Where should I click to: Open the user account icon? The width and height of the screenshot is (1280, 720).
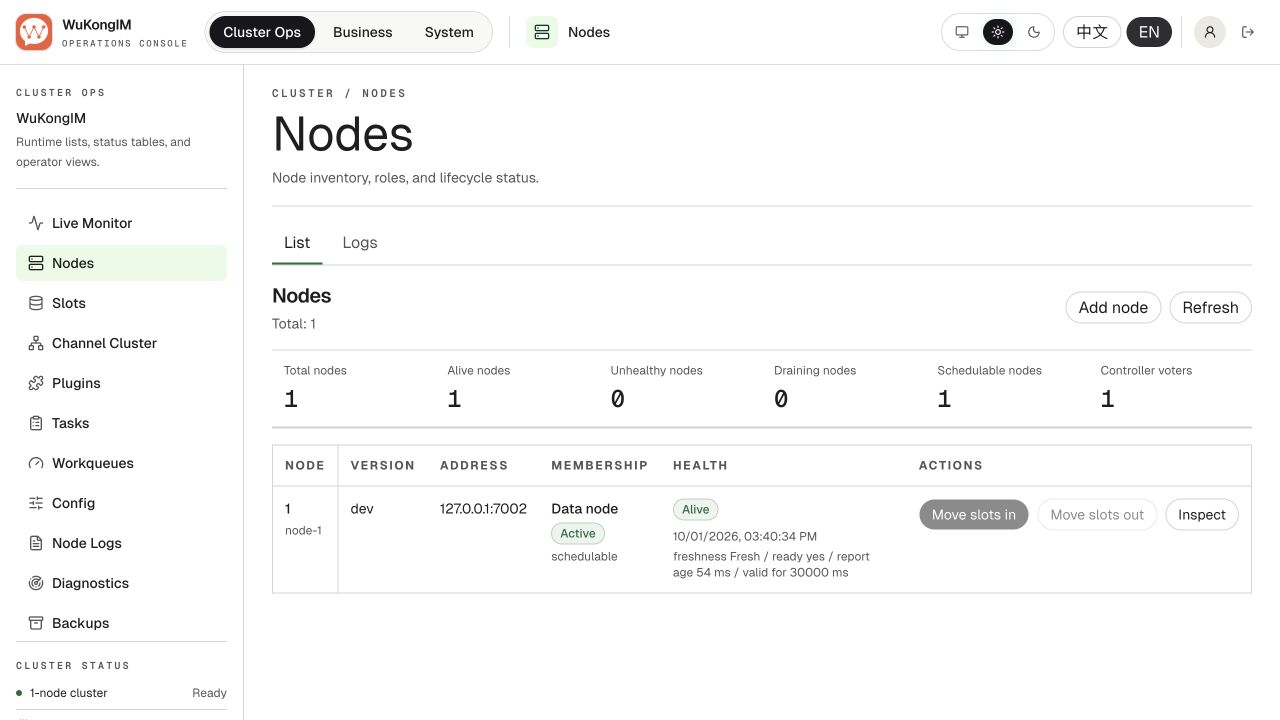(x=1210, y=32)
